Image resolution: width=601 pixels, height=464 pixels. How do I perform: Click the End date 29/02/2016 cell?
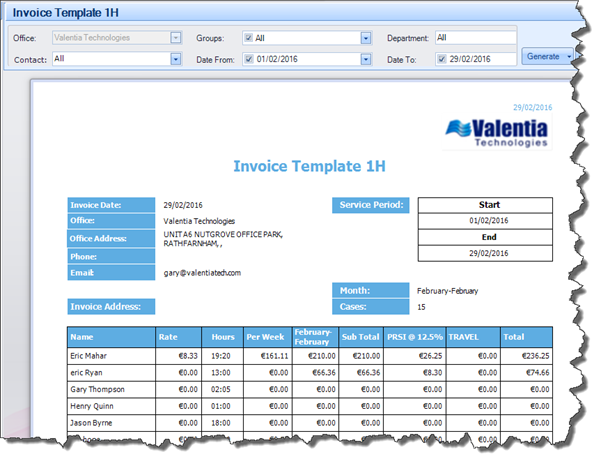click(x=485, y=253)
